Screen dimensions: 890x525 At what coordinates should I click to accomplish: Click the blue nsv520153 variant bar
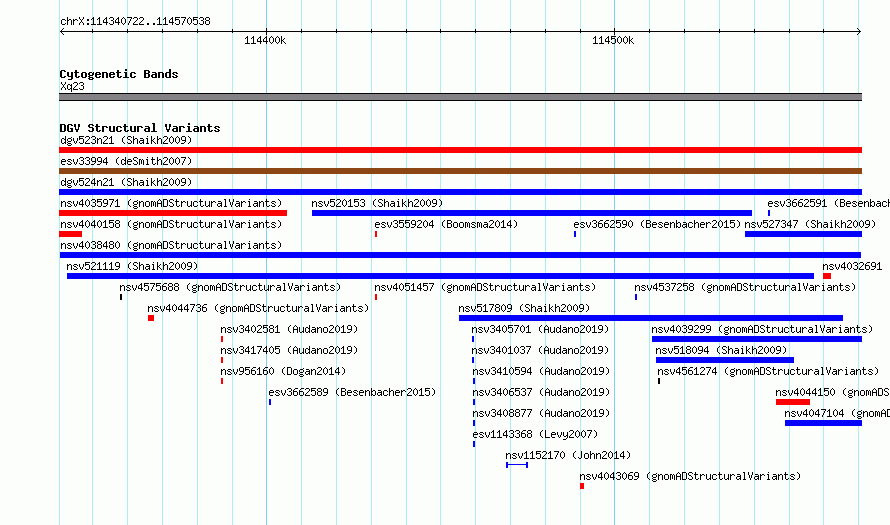tap(532, 213)
